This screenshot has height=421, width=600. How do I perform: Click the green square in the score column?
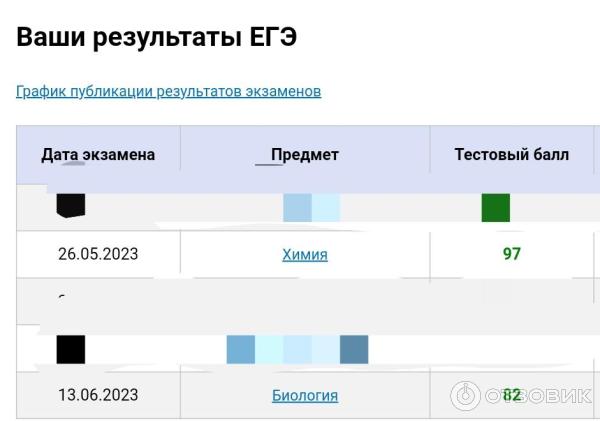496,208
